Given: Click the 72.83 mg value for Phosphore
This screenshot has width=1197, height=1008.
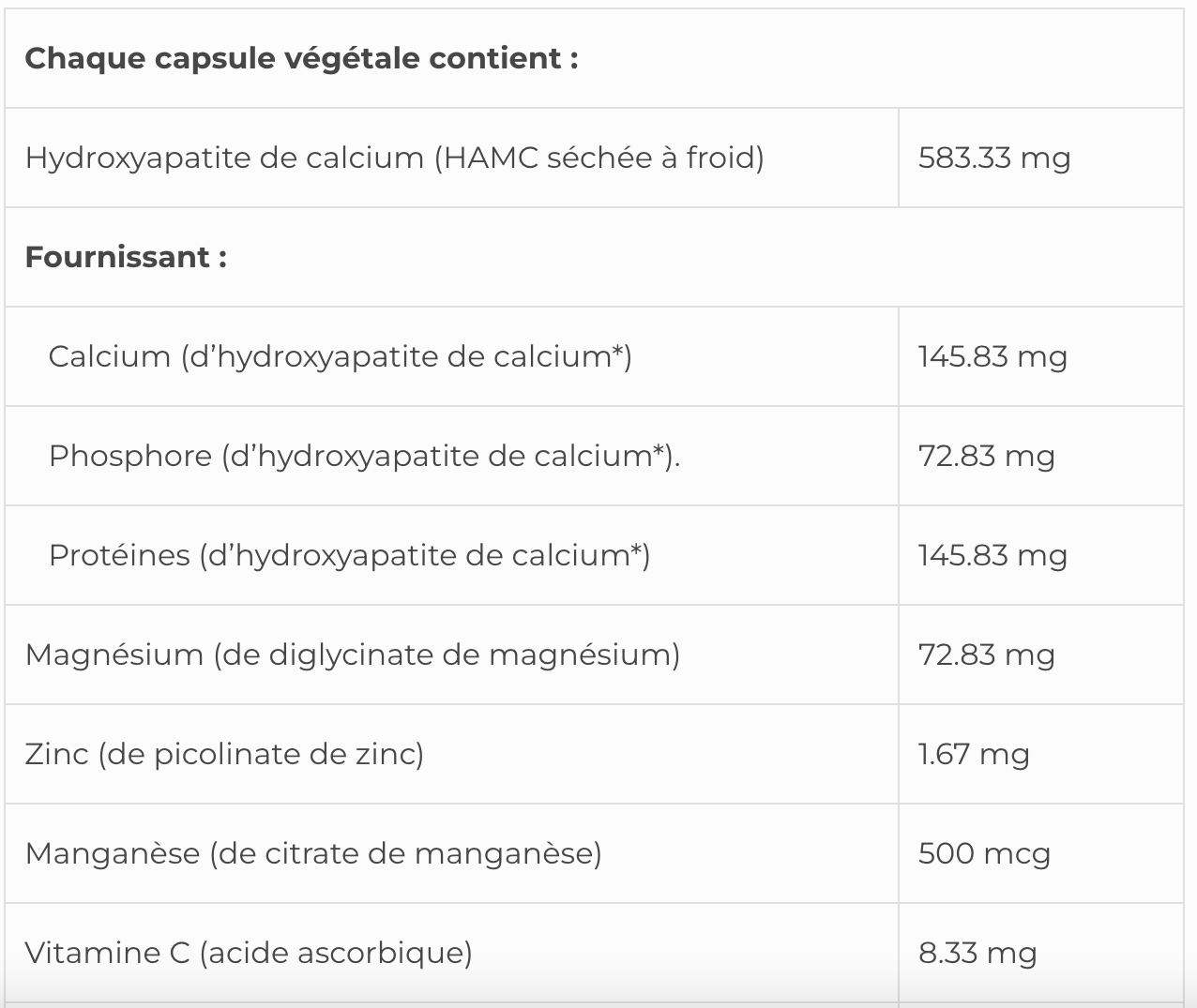Looking at the screenshot, I should 986,456.
